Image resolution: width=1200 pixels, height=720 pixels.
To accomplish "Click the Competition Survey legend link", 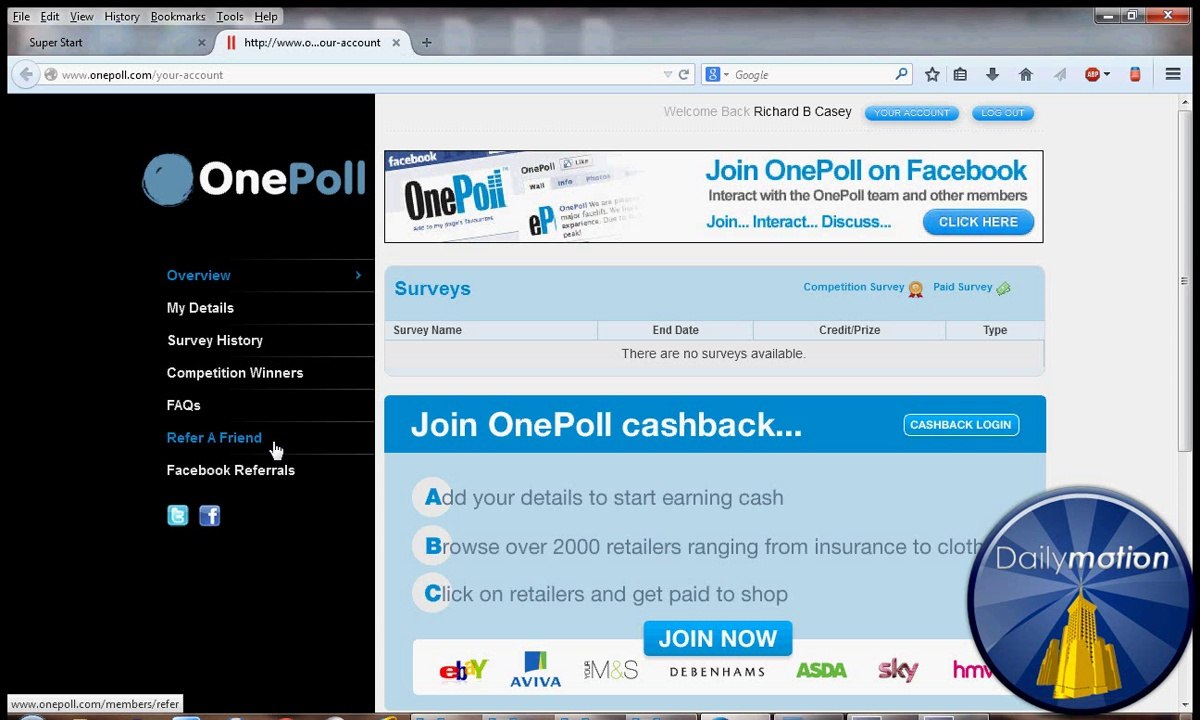I will click(x=854, y=287).
